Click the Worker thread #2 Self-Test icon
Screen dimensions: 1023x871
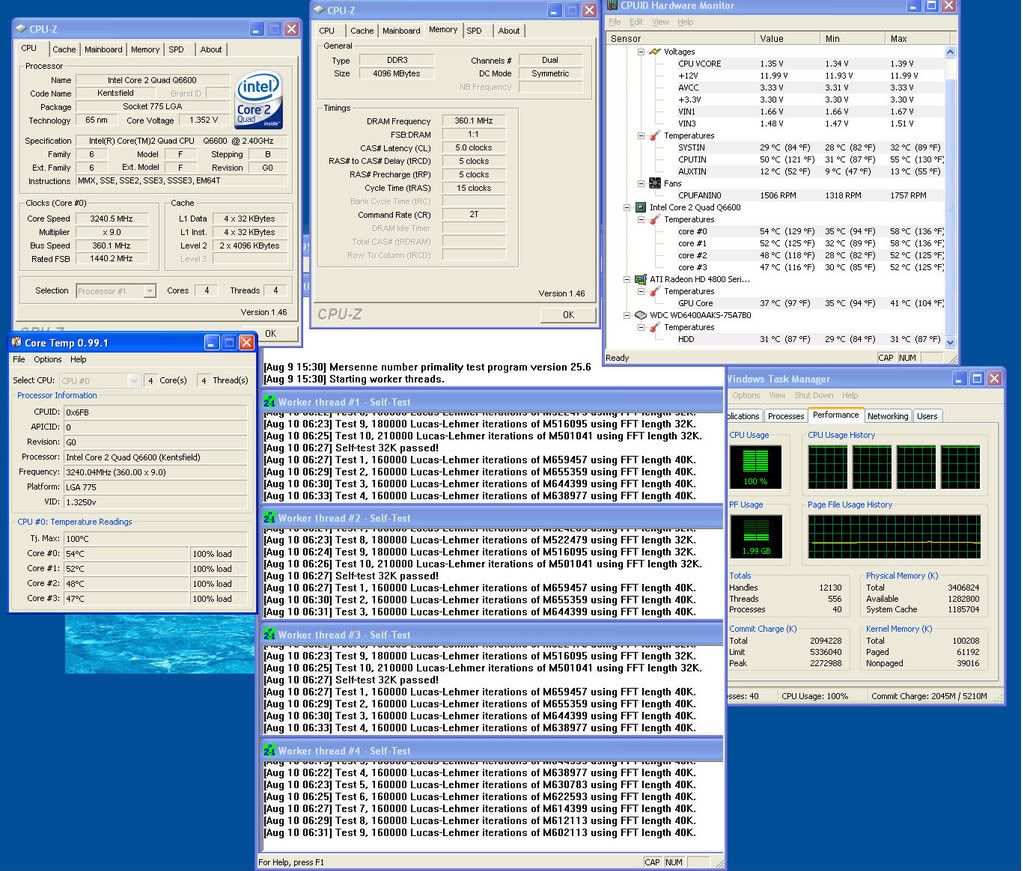(x=269, y=518)
